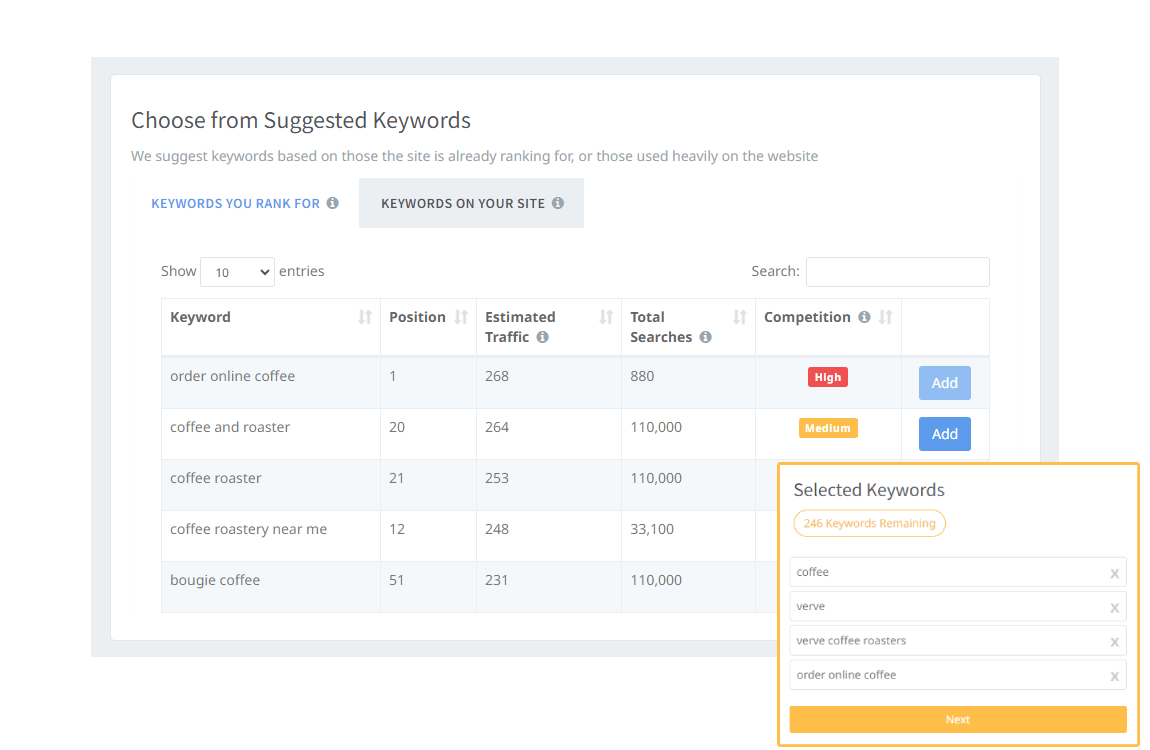Image resolution: width=1150 pixels, height=750 pixels.
Task: Click the 'coffee' selected keyword entry
Action: click(x=958, y=572)
